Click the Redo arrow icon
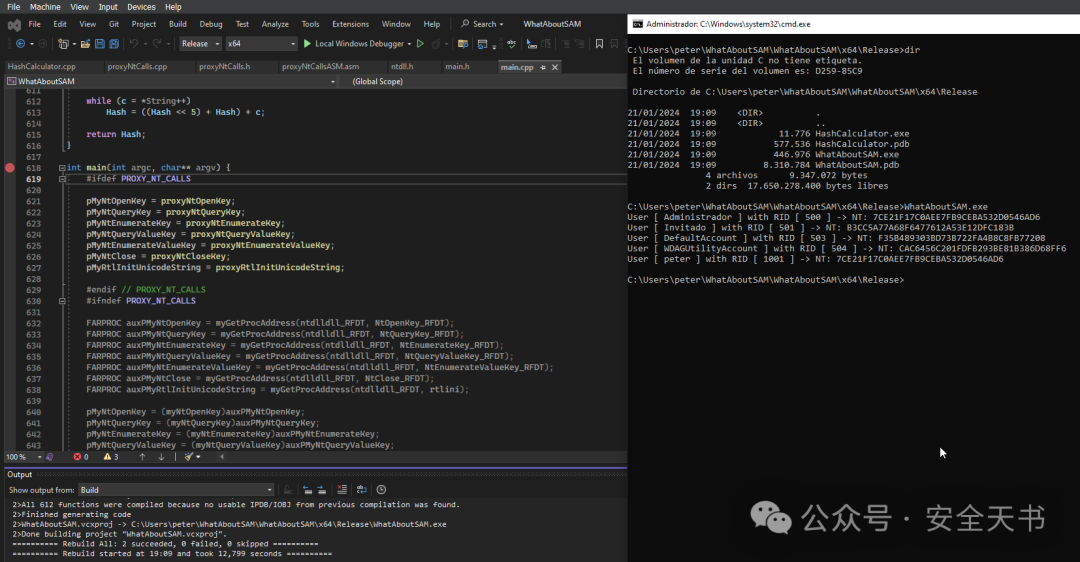1080x562 pixels. 157,43
